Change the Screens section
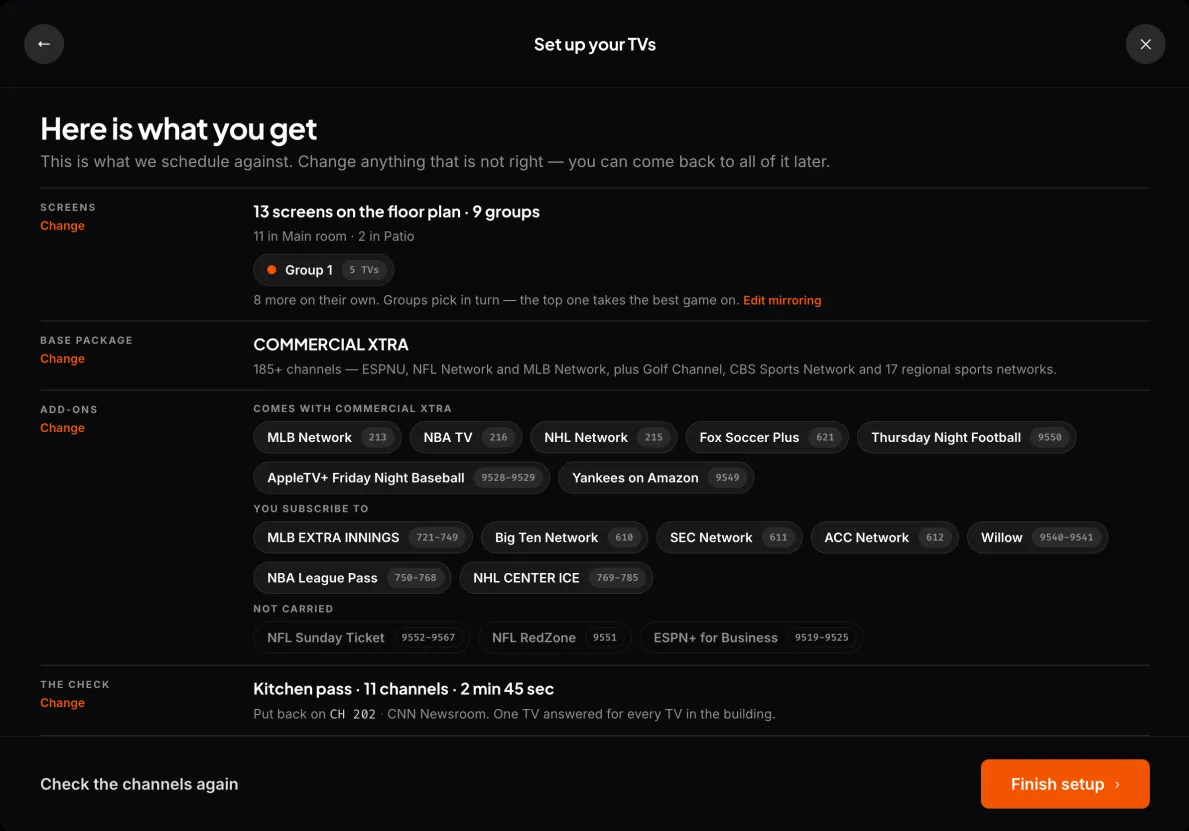Screen dimensions: 1189x831 pyautogui.click(x=62, y=226)
